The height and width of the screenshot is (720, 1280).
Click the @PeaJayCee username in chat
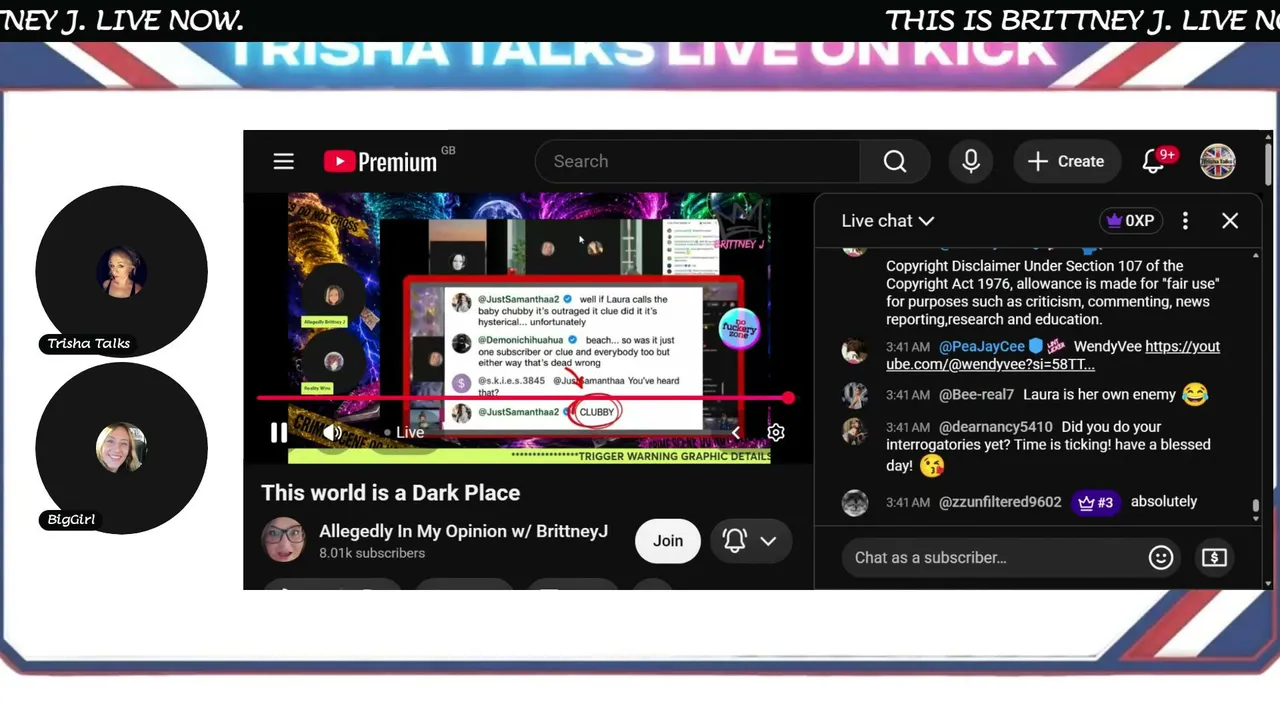[982, 347]
